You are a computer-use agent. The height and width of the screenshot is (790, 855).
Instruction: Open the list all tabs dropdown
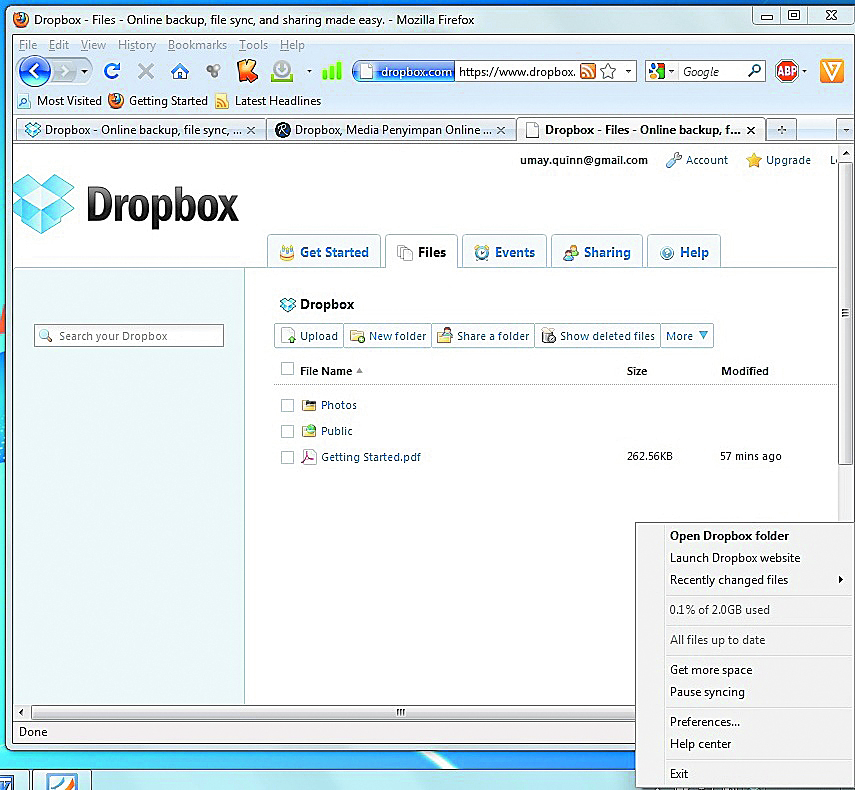click(846, 130)
